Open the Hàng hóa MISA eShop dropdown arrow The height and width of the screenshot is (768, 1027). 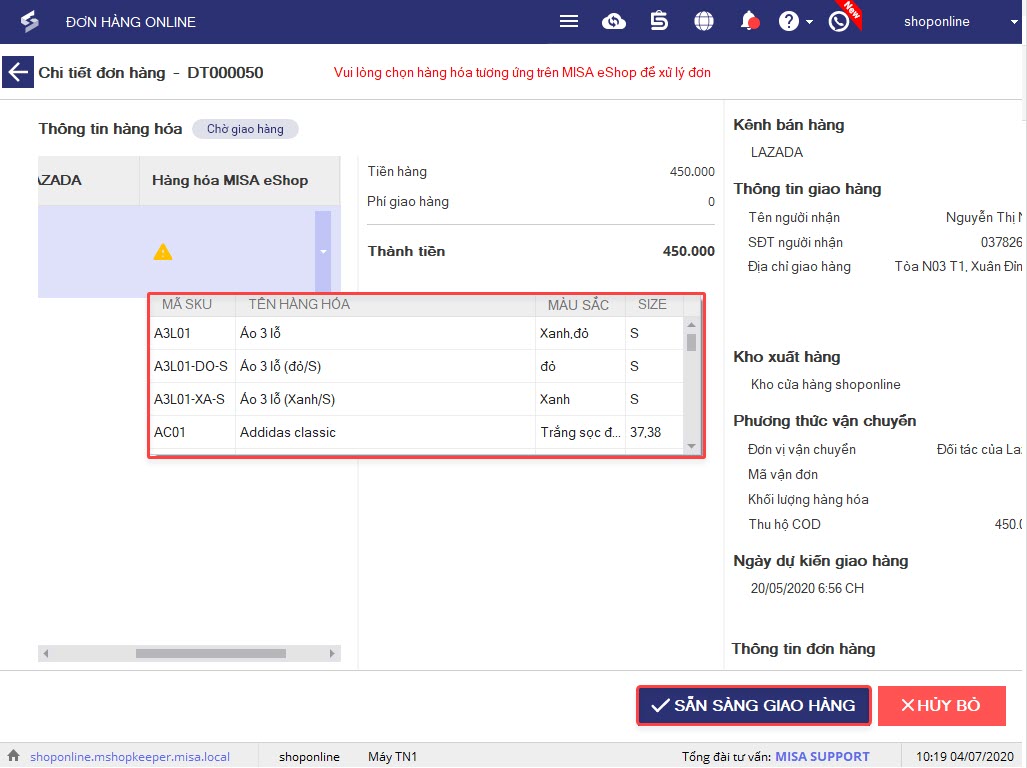[323, 252]
